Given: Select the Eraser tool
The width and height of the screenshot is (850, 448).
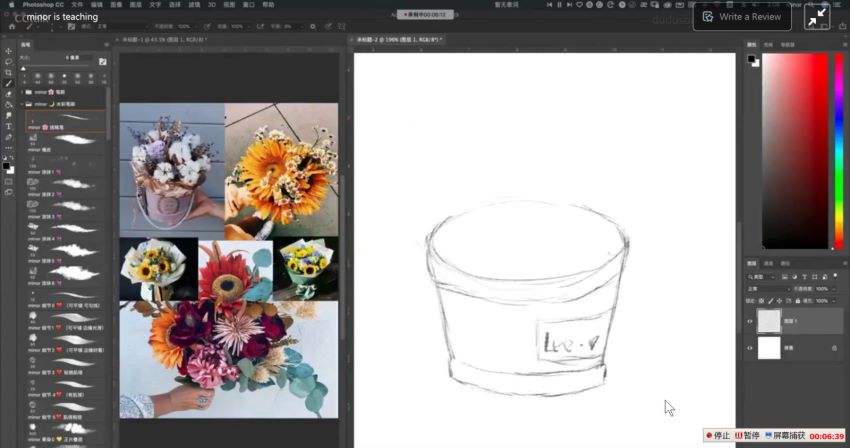Looking at the screenshot, I should 8,94.
